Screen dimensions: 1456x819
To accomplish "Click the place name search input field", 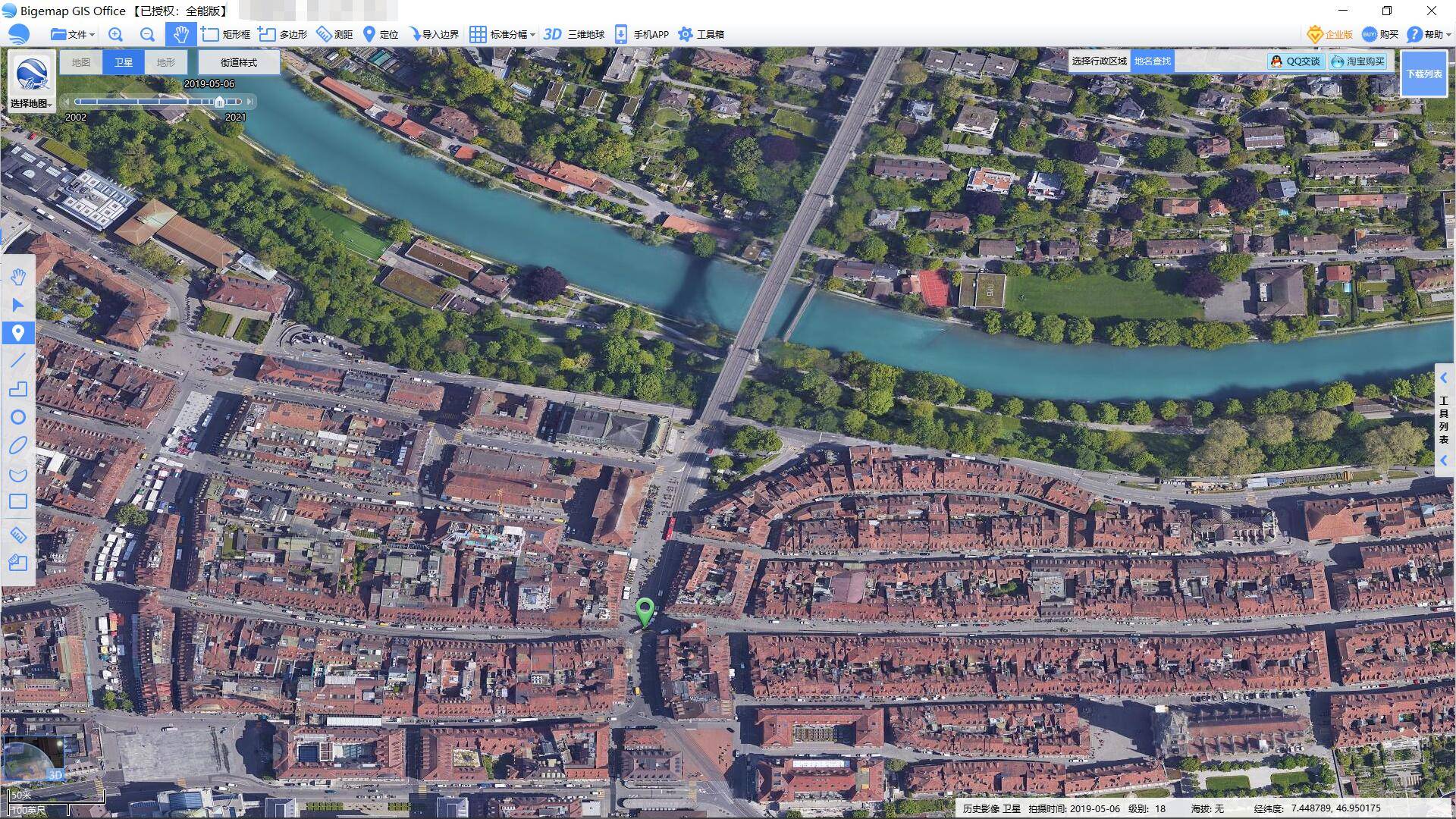I will [1219, 61].
